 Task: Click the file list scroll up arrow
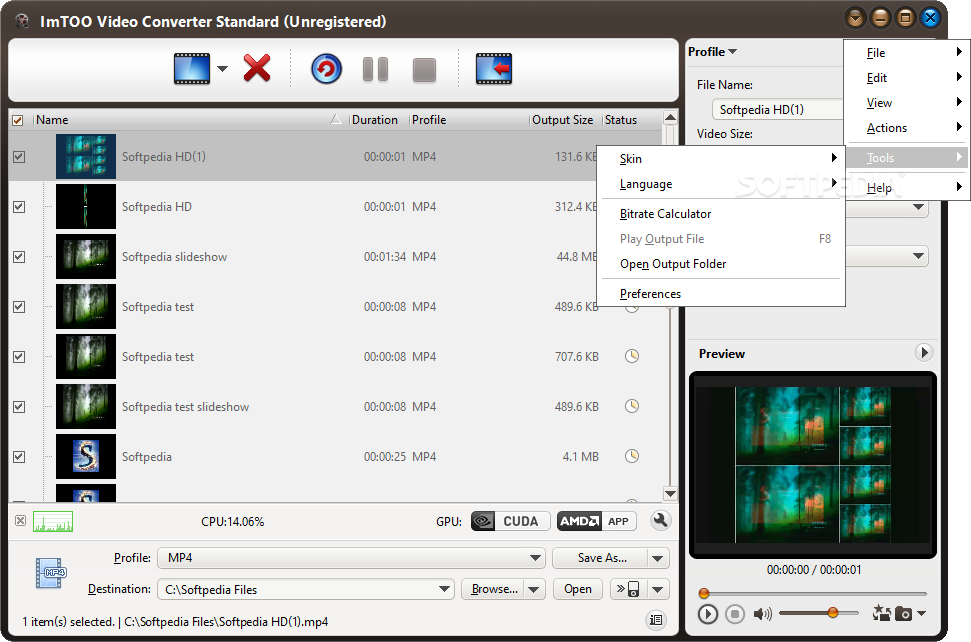pos(670,118)
